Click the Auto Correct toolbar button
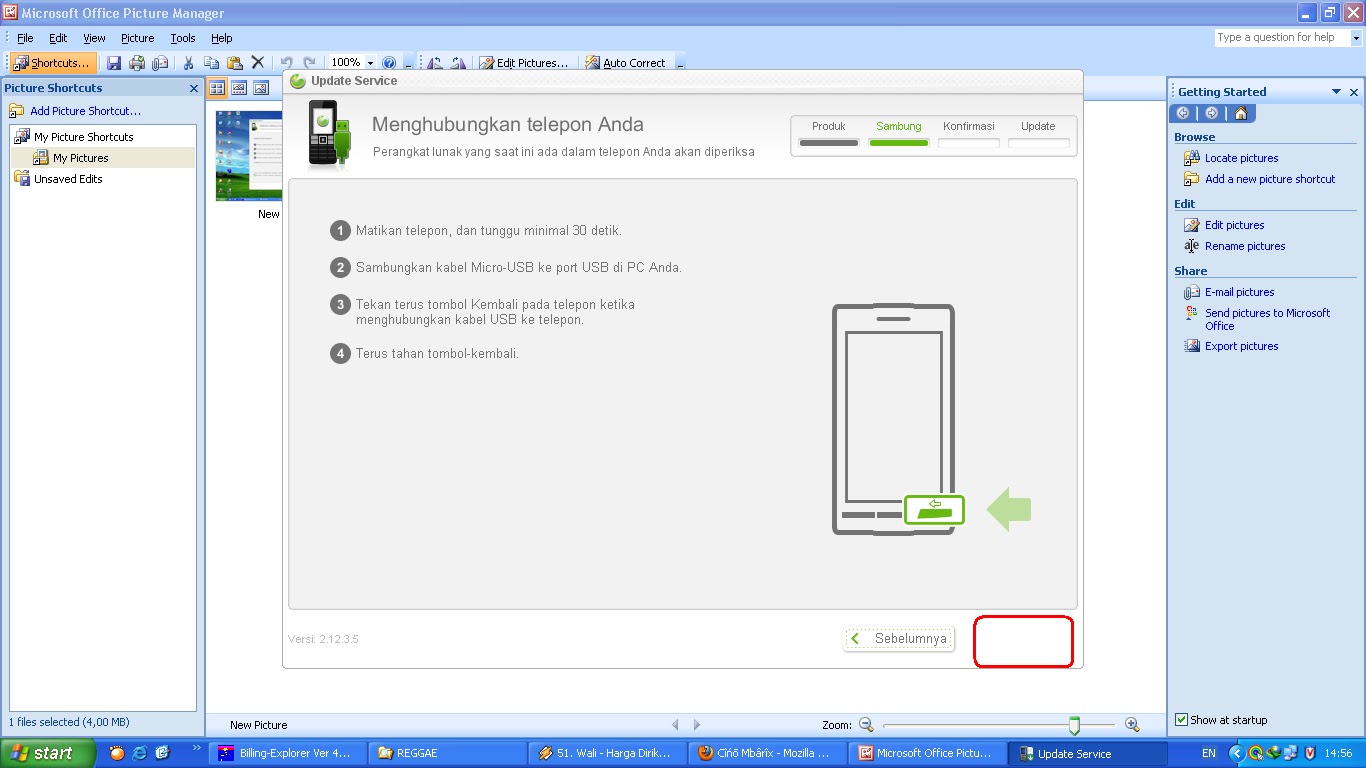 click(625, 62)
